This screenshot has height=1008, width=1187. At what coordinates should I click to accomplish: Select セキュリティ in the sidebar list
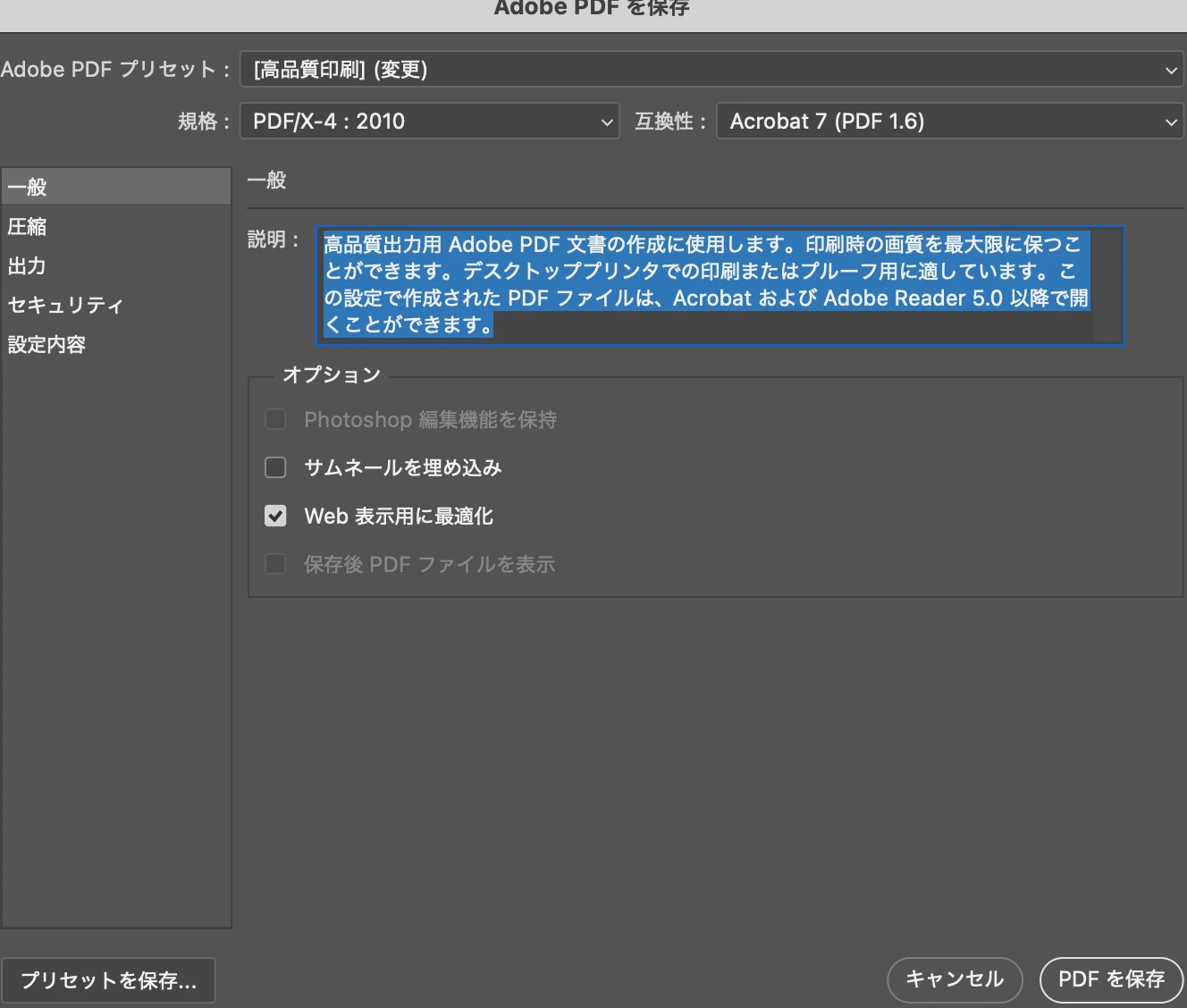[116, 305]
